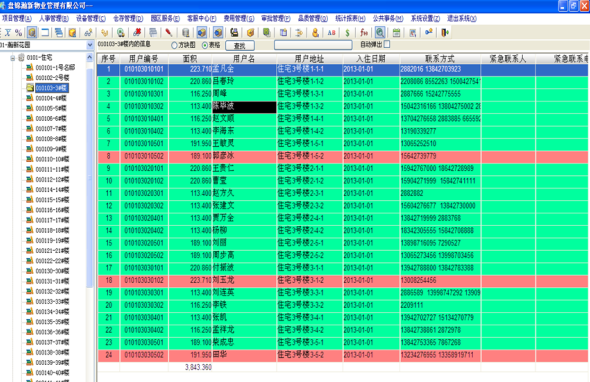Click the person user toolbar icon
The width and height of the screenshot is (590, 382).
coord(315,33)
